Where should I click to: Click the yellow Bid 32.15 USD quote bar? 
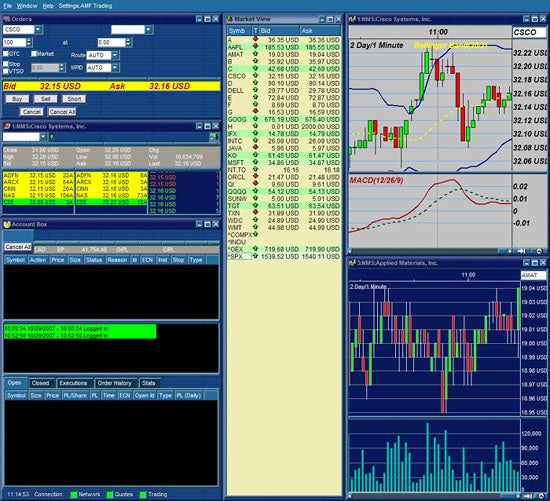[112, 86]
